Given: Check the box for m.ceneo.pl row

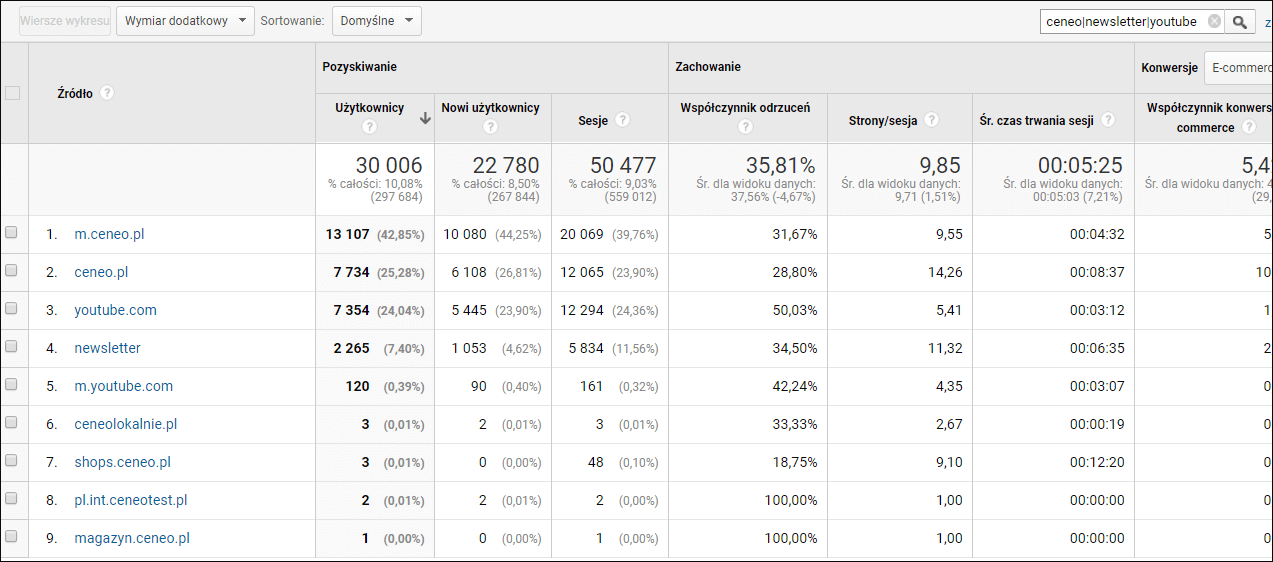Looking at the screenshot, I should click(12, 232).
